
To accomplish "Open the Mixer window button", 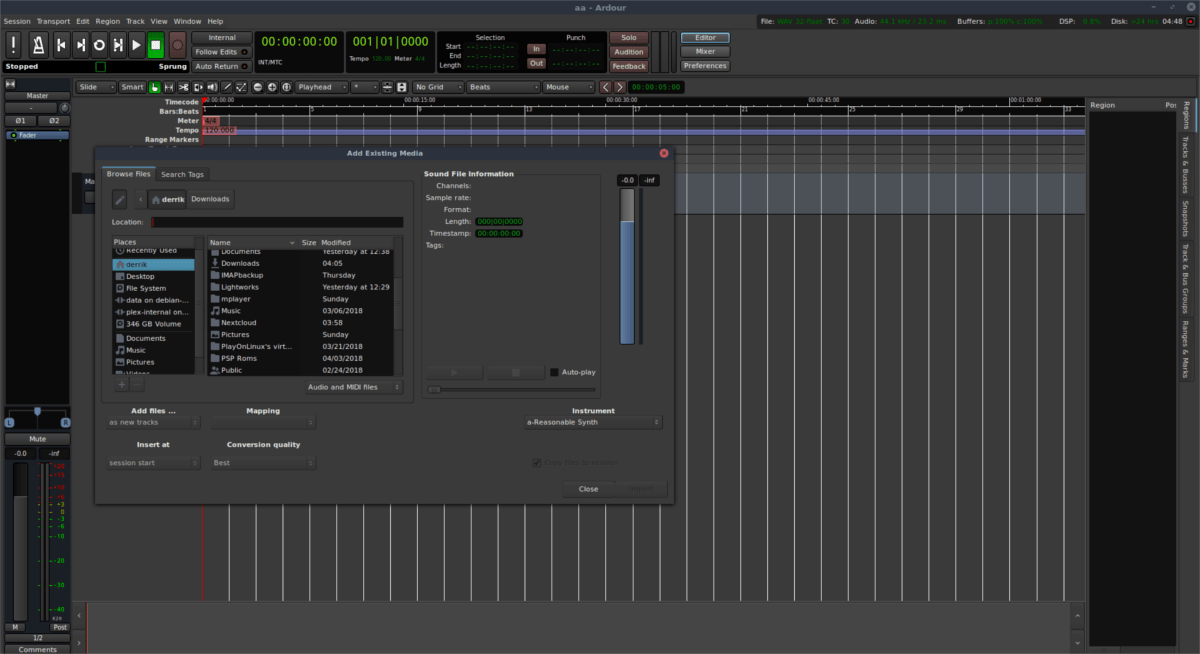I will [705, 52].
